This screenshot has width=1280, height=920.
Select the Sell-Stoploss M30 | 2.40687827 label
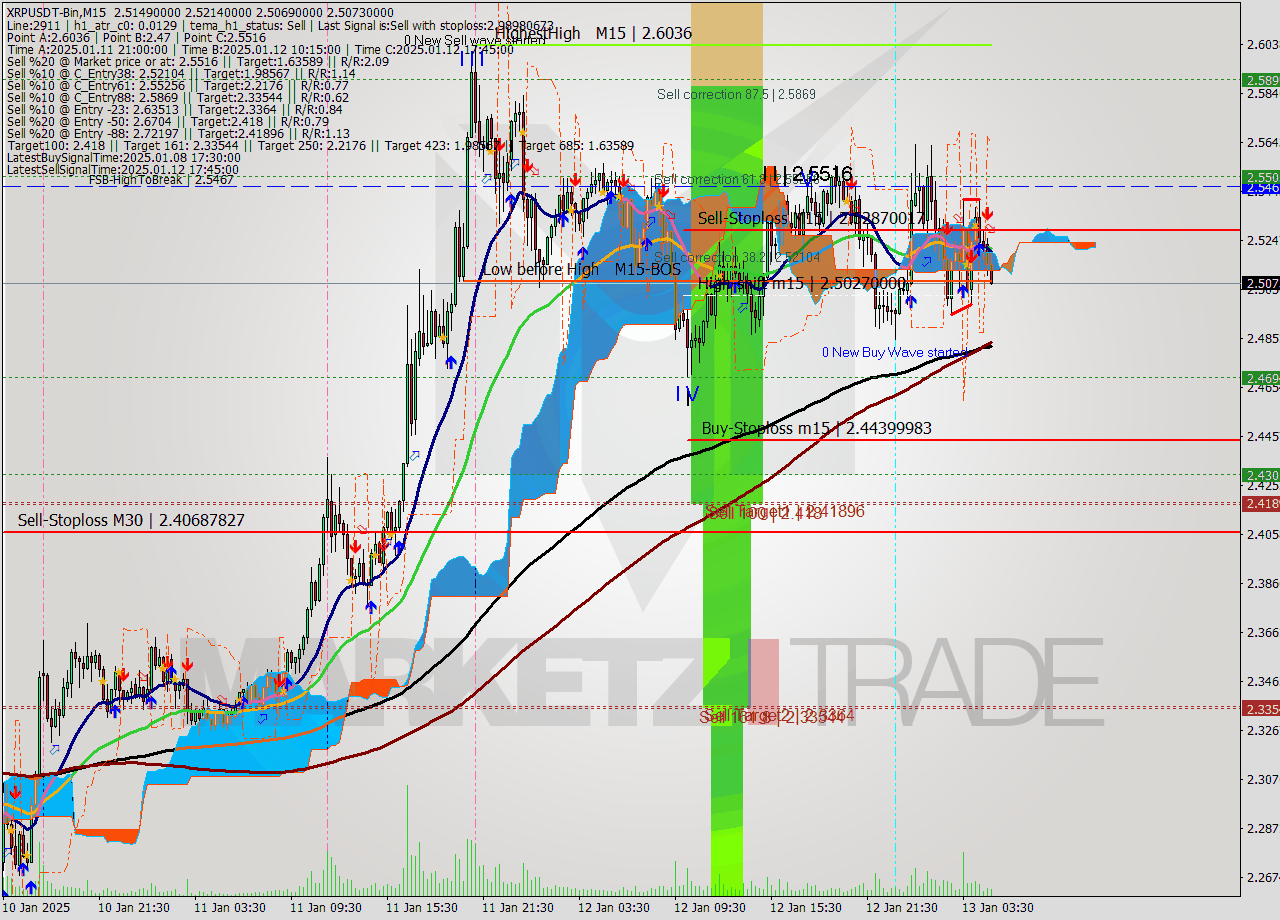(x=131, y=520)
